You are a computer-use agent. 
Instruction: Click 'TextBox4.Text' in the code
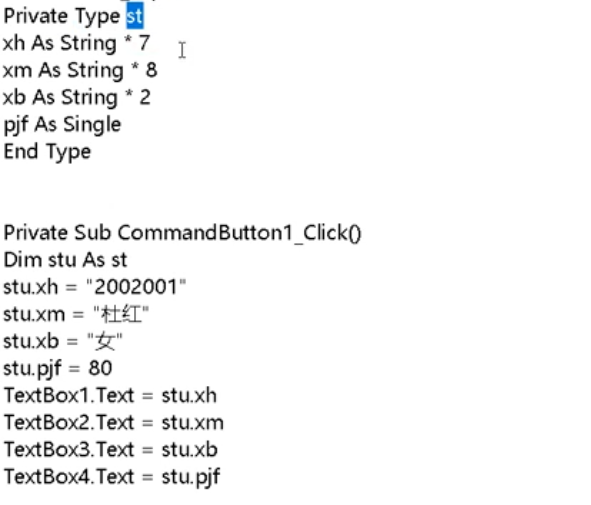click(x=69, y=477)
